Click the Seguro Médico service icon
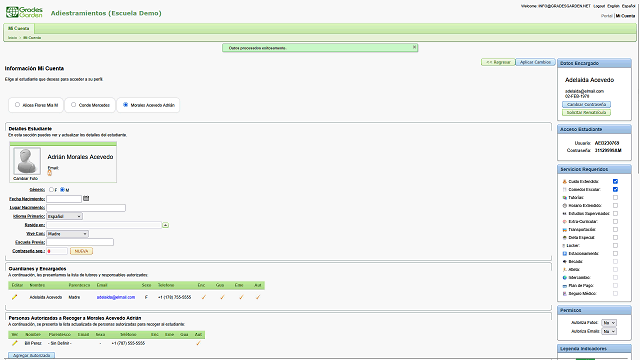This screenshot has height=360, width=640. pyautogui.click(x=564, y=293)
